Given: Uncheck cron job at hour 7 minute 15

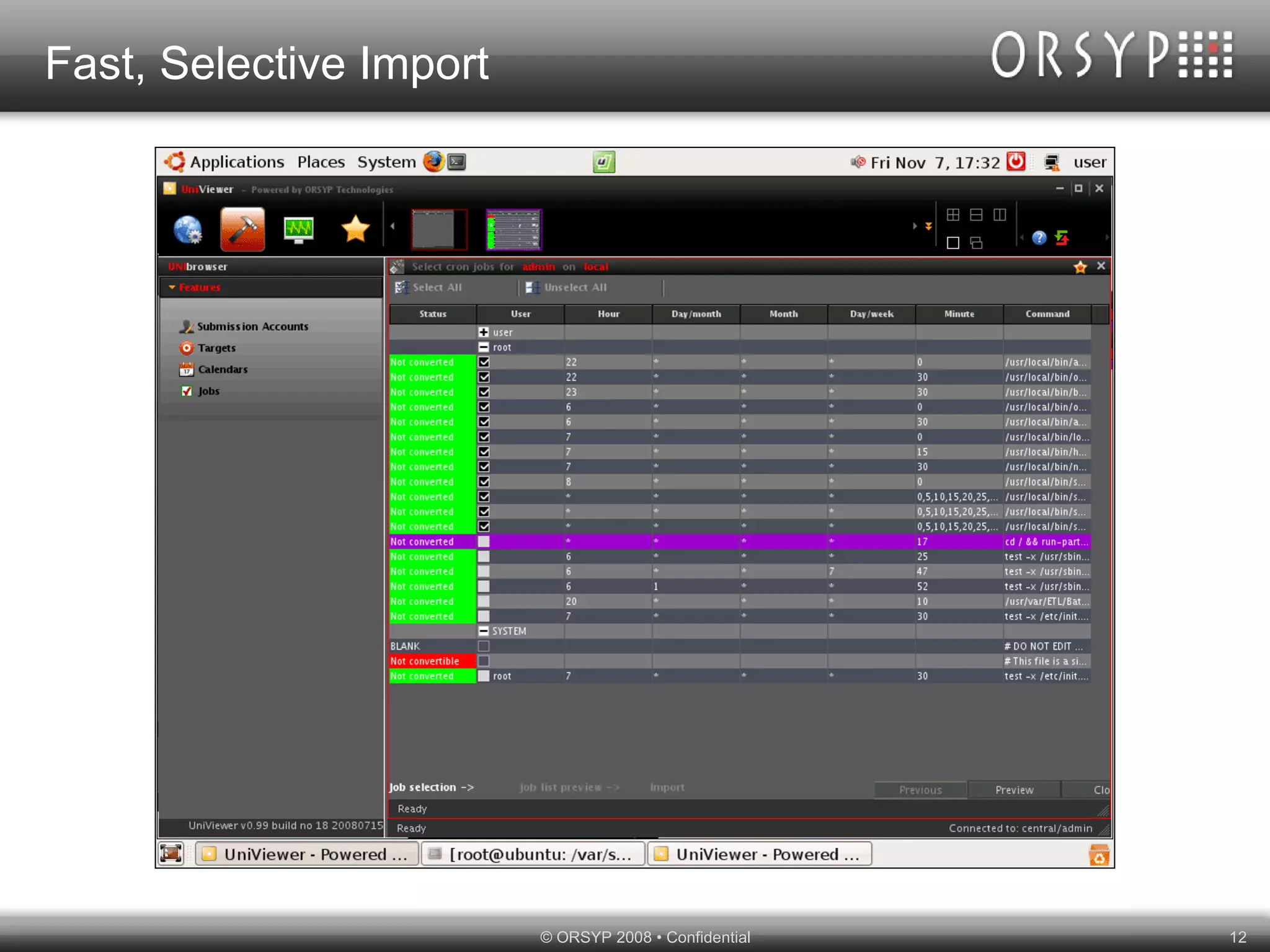Looking at the screenshot, I should 484,452.
